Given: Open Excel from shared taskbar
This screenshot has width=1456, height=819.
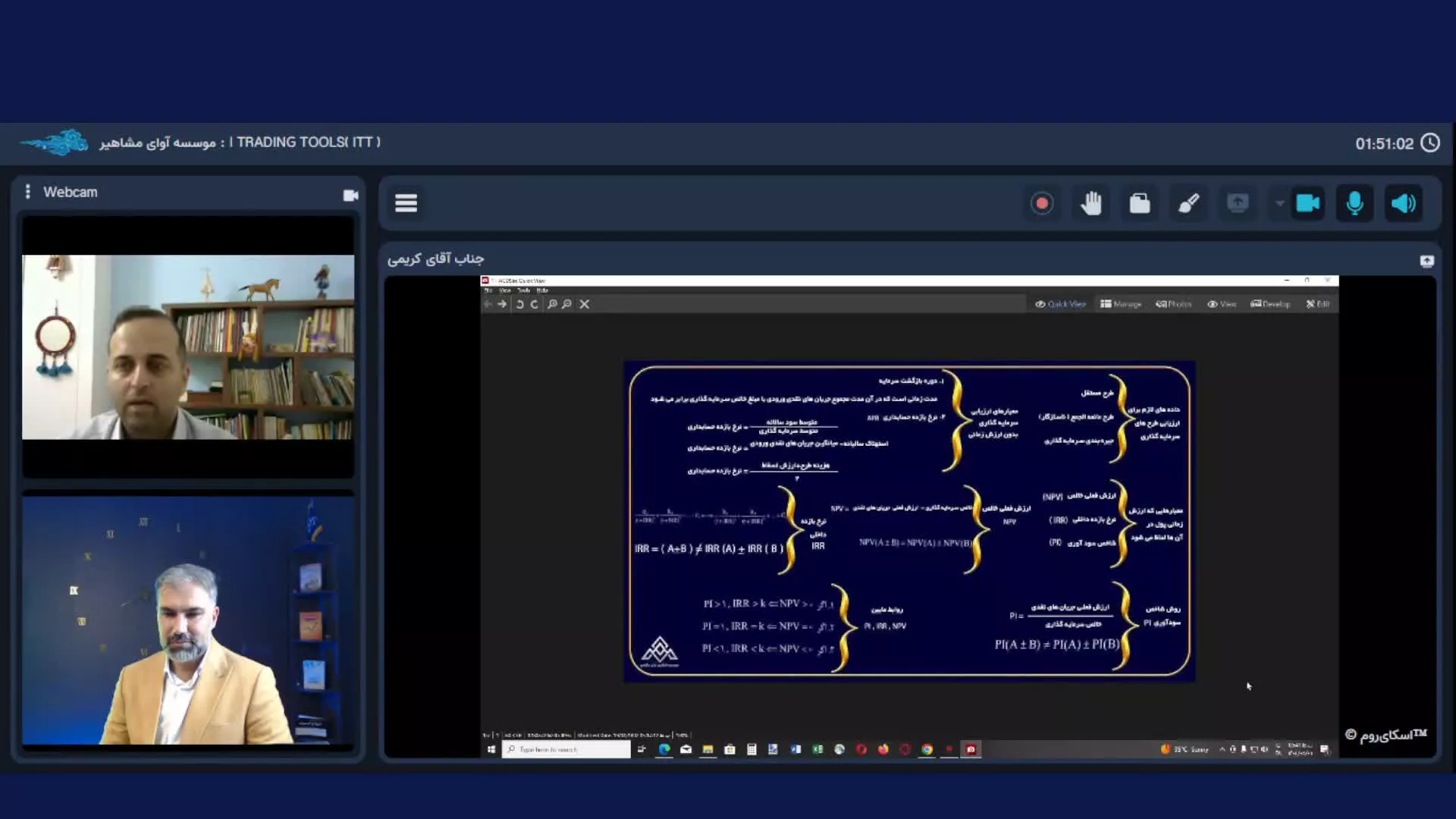Looking at the screenshot, I should coord(817,749).
